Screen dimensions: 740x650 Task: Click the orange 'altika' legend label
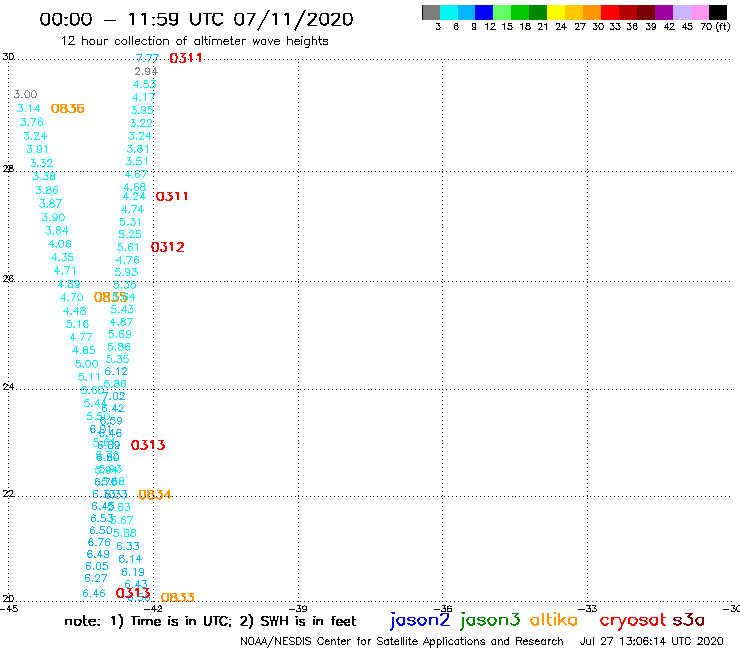tap(554, 619)
